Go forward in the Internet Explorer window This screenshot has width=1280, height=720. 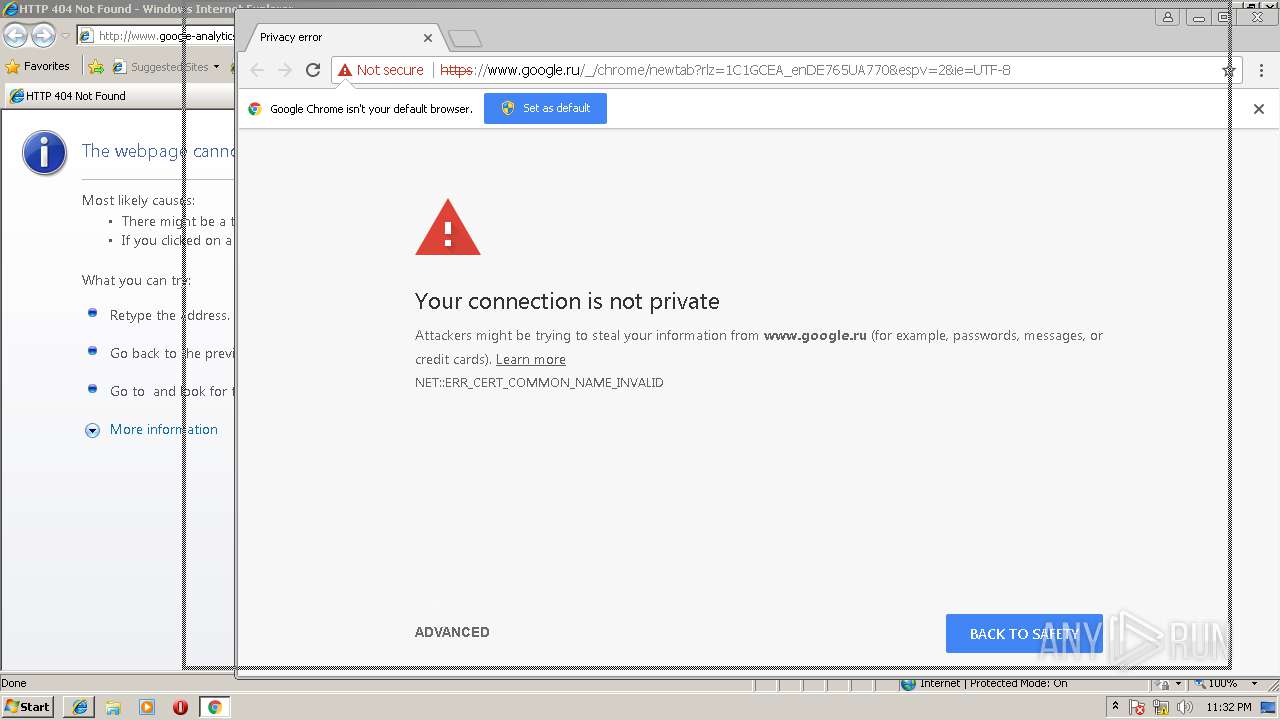pos(43,36)
